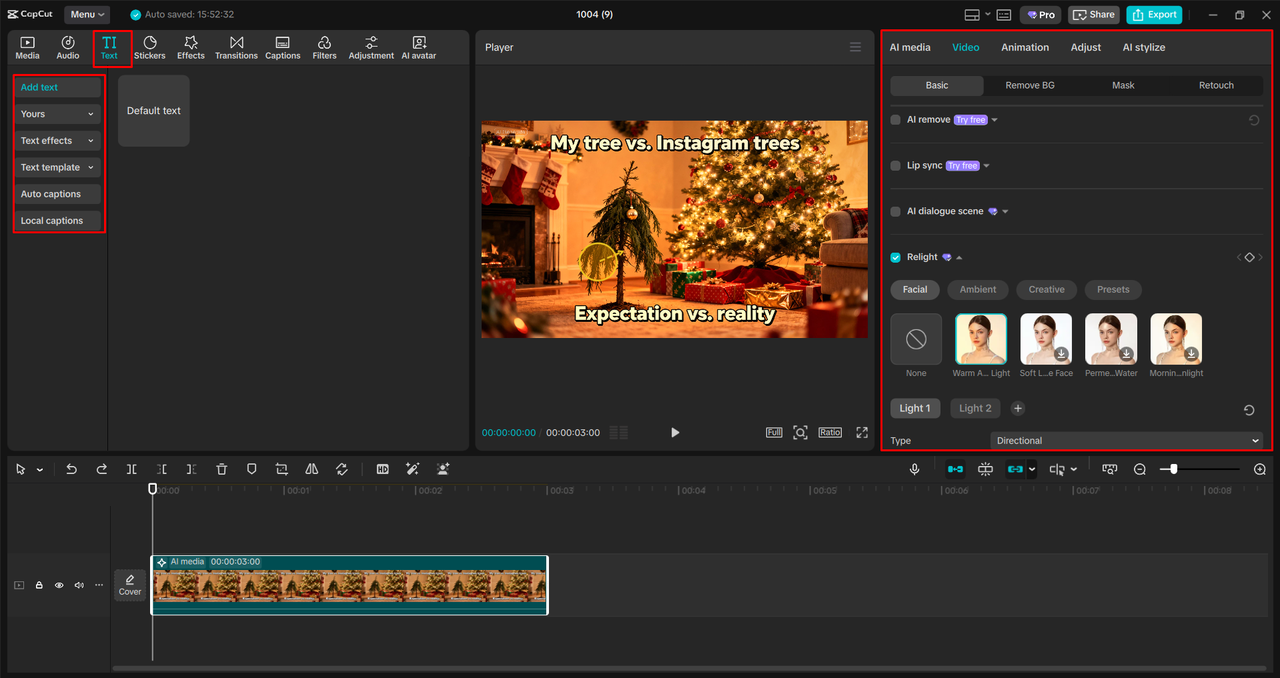1280x678 pixels.
Task: Click the Undo icon
Action: pyautogui.click(x=71, y=469)
